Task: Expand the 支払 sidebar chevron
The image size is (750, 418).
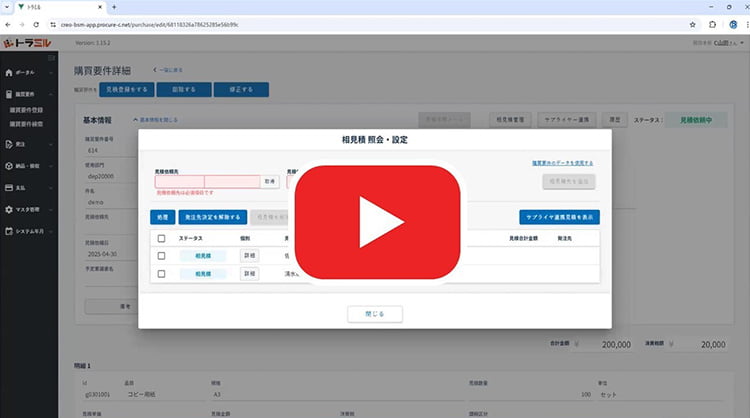Action: click(51, 187)
